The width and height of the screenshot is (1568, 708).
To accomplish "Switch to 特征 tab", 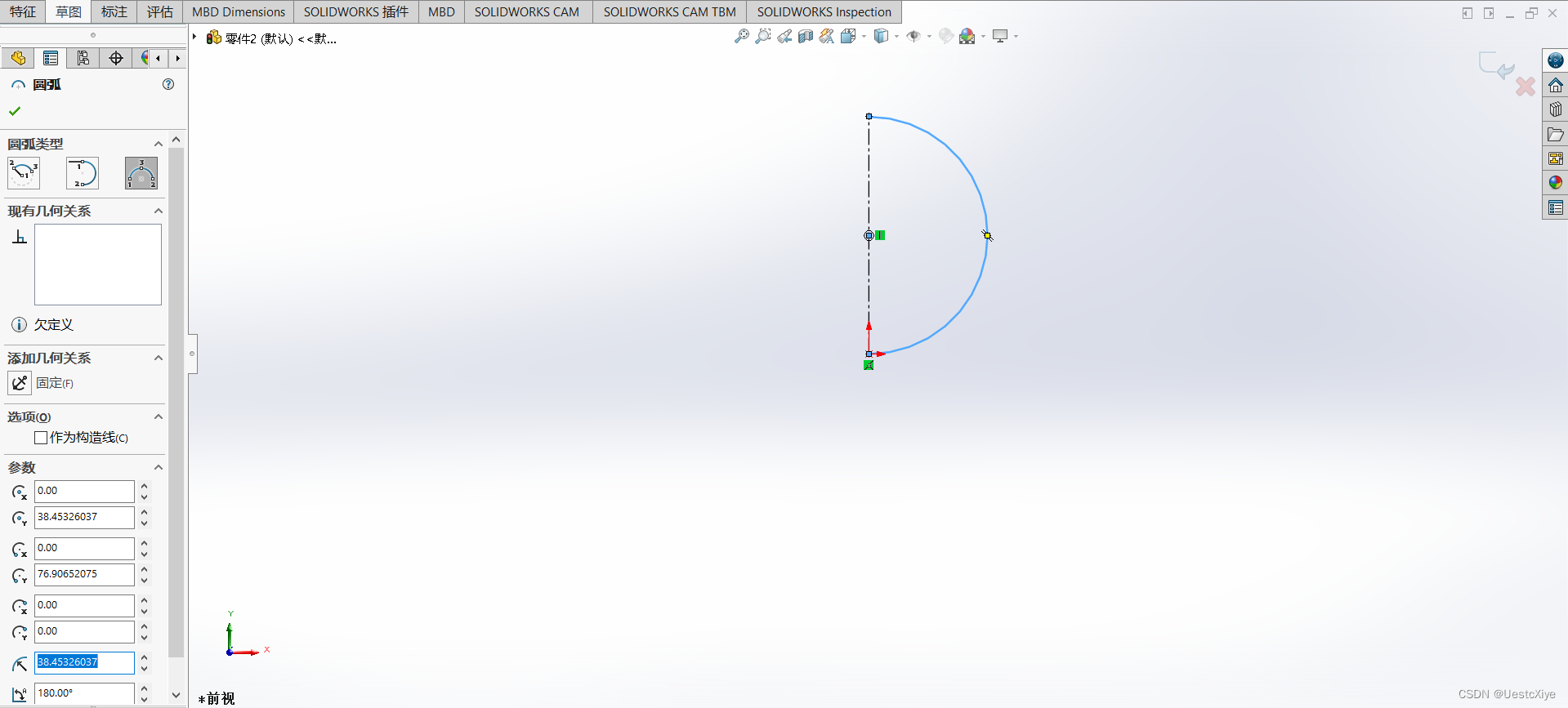I will 23,11.
